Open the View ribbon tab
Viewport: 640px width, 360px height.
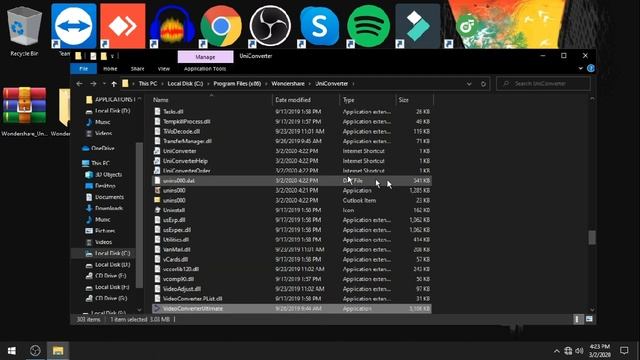coord(164,69)
